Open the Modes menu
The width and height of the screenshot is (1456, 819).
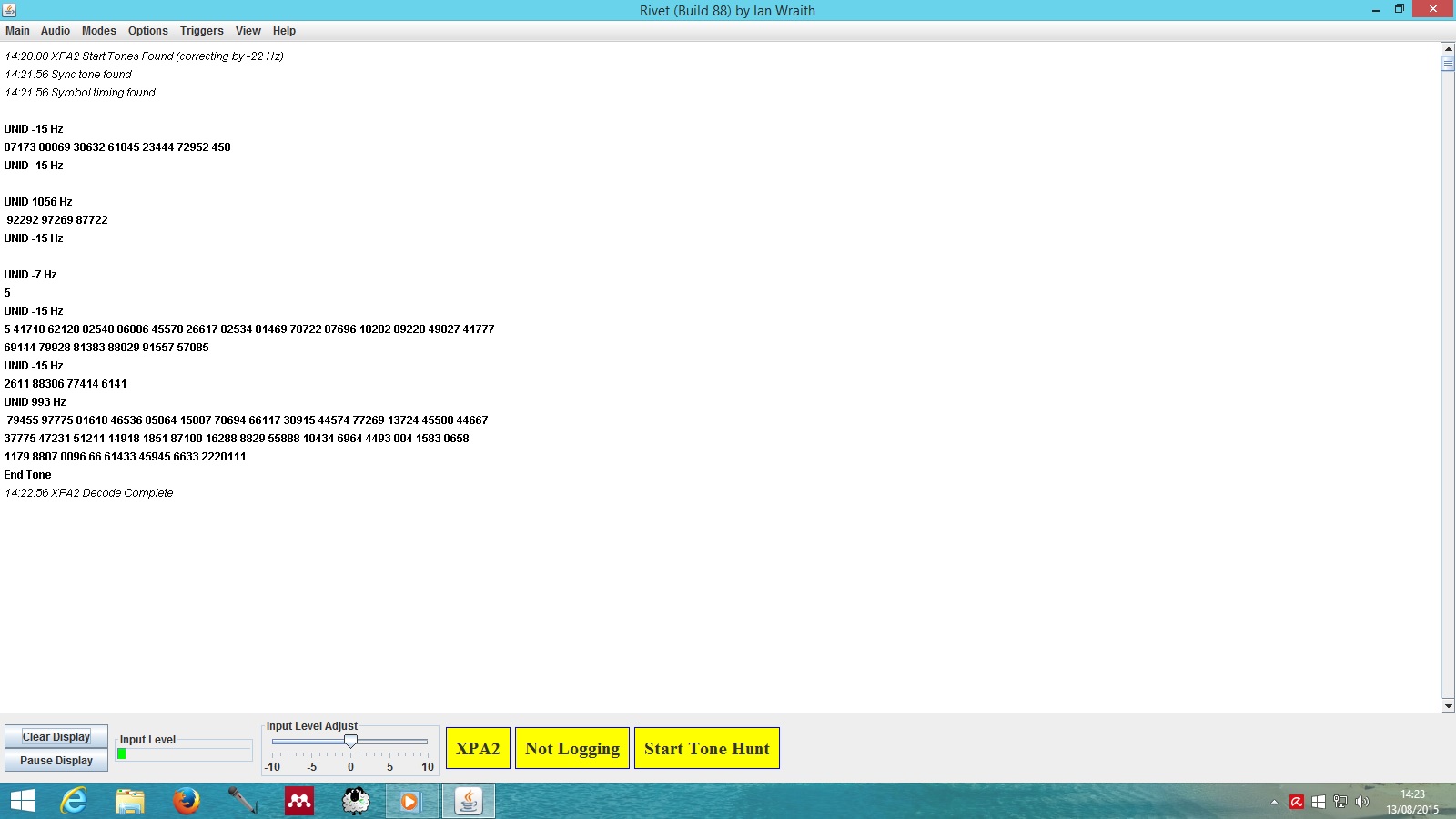click(98, 31)
